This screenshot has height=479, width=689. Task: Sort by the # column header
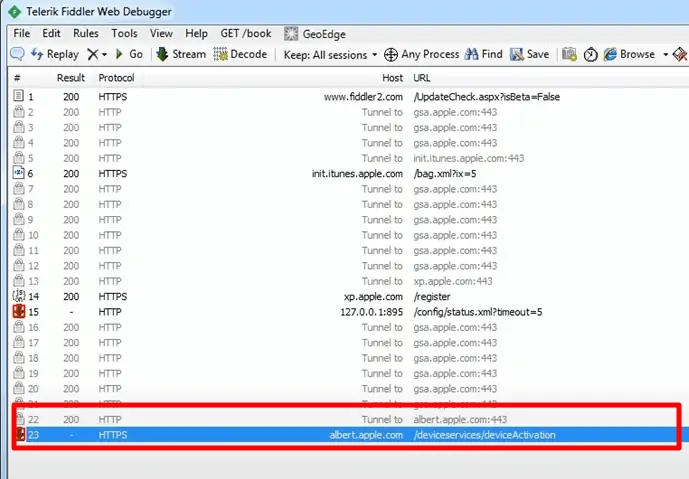pyautogui.click(x=17, y=78)
